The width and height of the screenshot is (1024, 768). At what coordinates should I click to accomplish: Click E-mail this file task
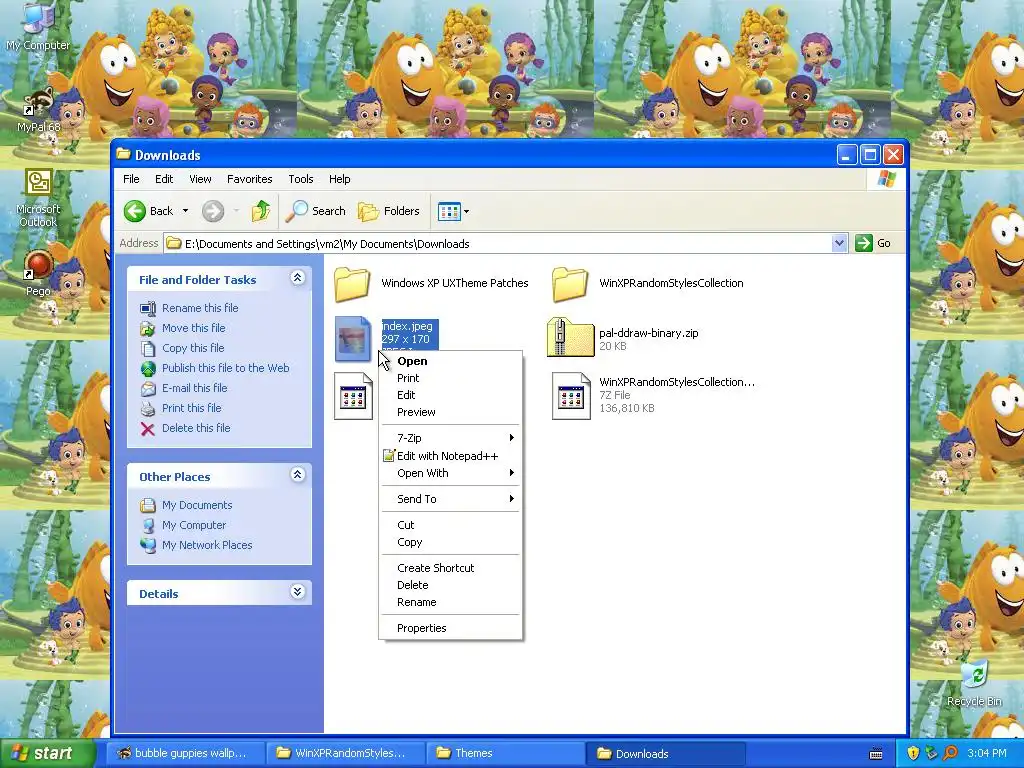[195, 388]
